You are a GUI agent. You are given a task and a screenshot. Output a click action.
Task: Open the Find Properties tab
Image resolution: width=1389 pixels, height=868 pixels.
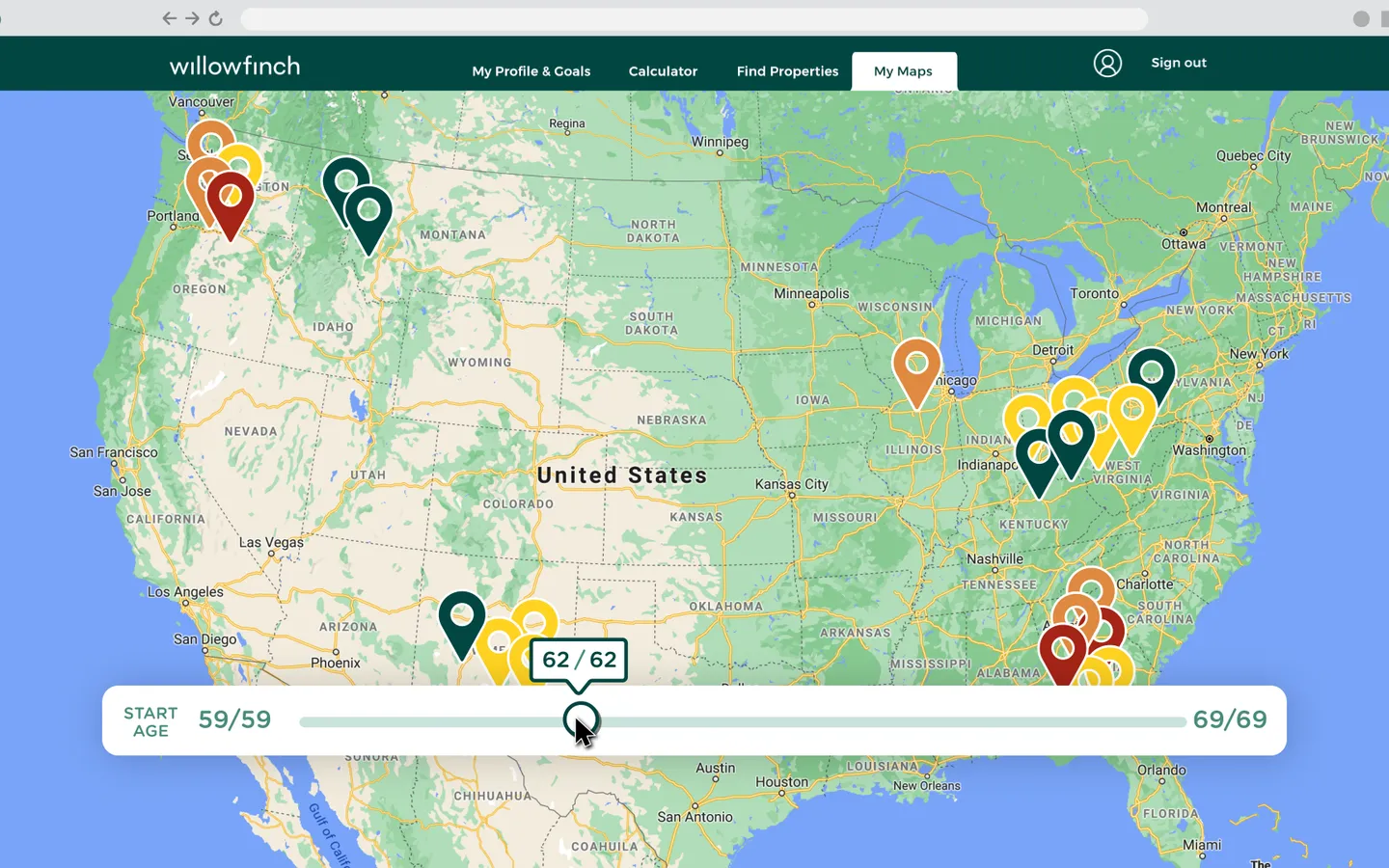point(787,70)
